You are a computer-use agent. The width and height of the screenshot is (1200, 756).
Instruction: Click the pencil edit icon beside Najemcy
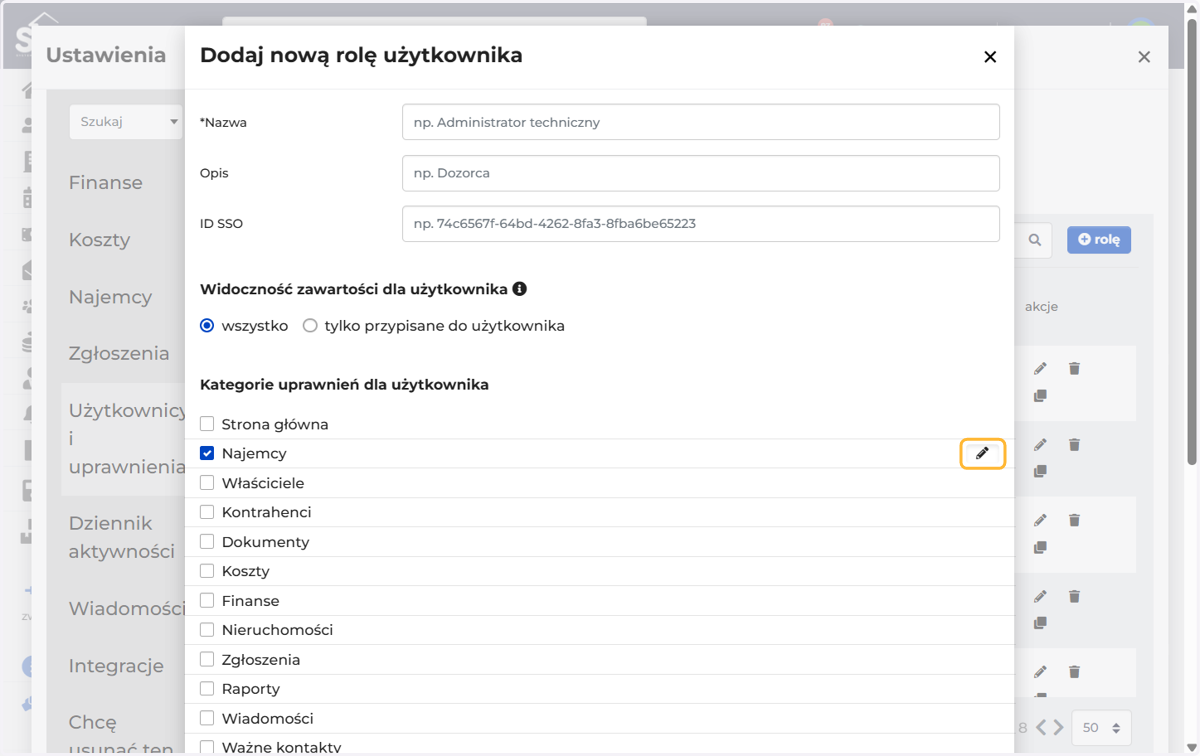[x=982, y=454]
